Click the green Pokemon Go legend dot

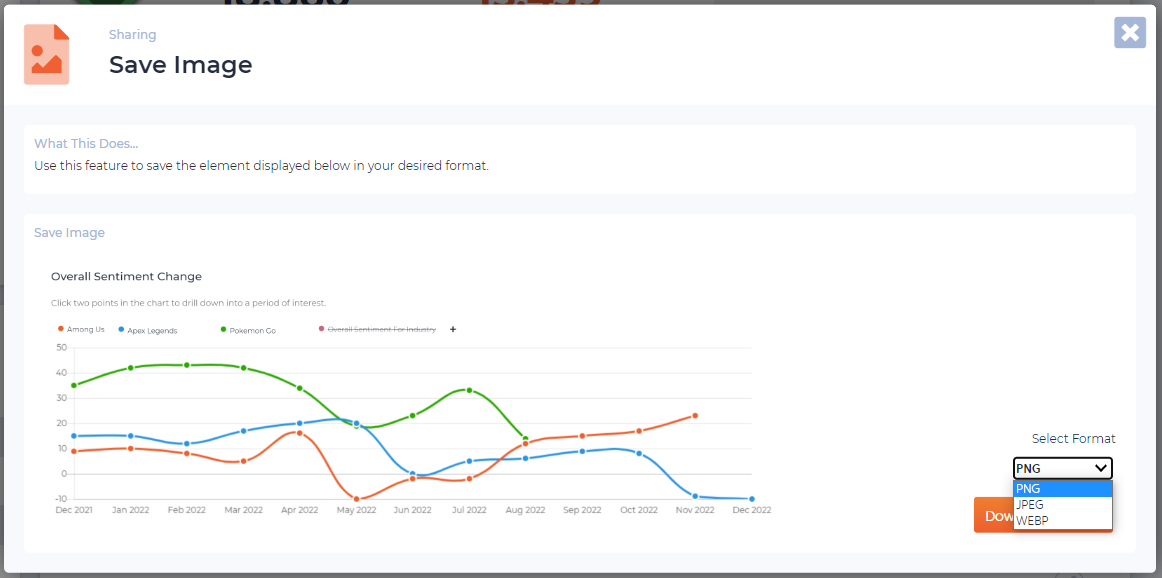(223, 329)
